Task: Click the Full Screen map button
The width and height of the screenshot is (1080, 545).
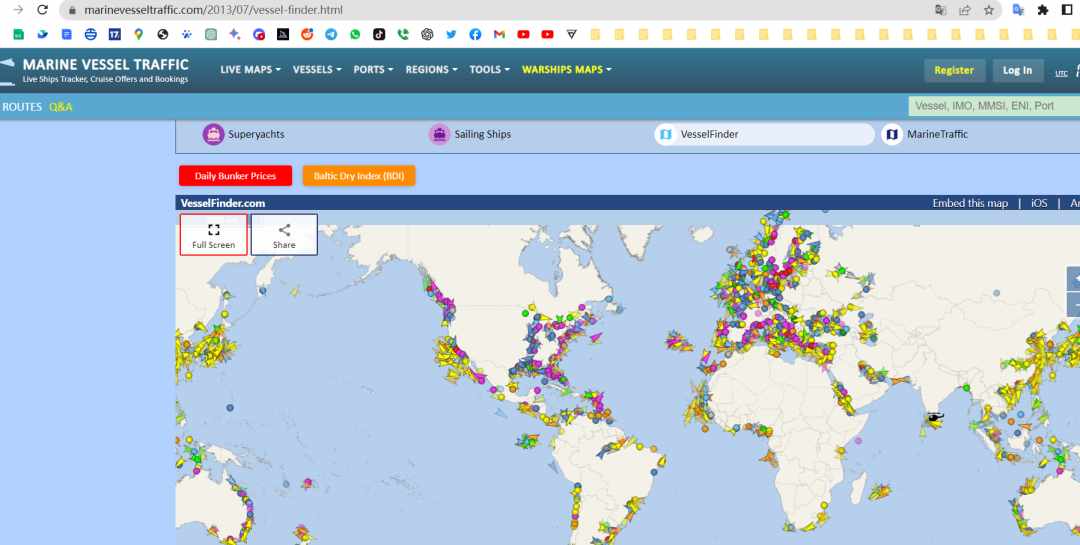Action: click(214, 235)
